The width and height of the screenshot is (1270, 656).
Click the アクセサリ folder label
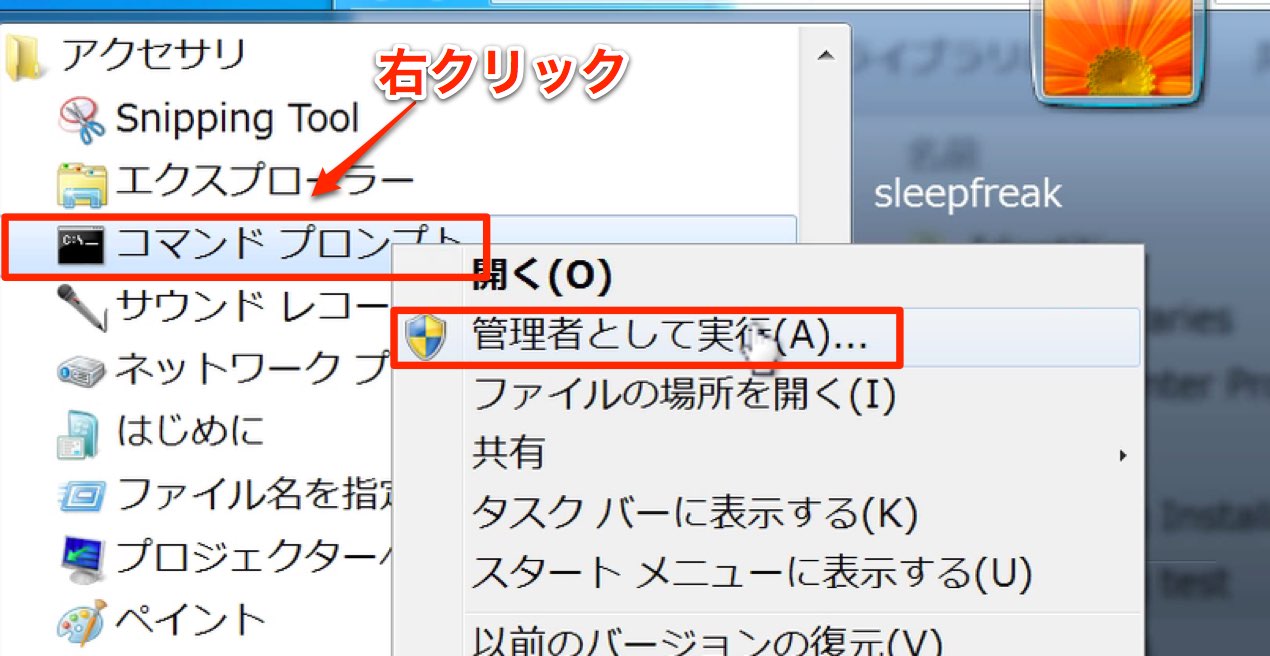tap(153, 55)
